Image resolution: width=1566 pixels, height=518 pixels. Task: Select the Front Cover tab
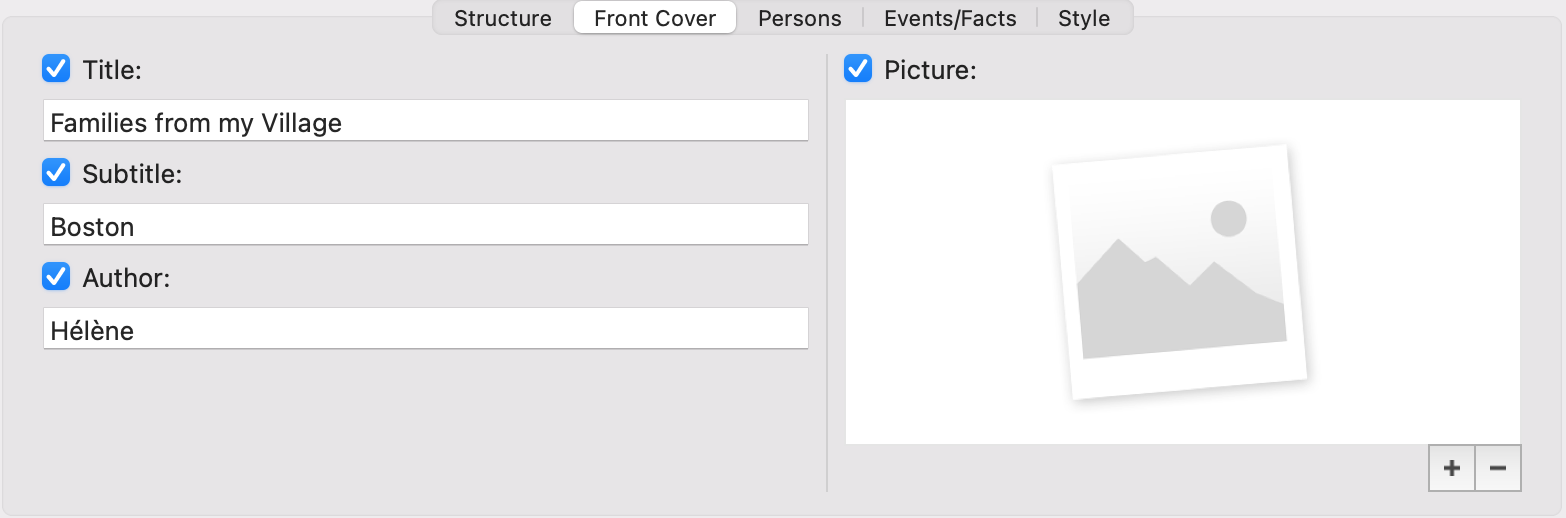coord(655,18)
